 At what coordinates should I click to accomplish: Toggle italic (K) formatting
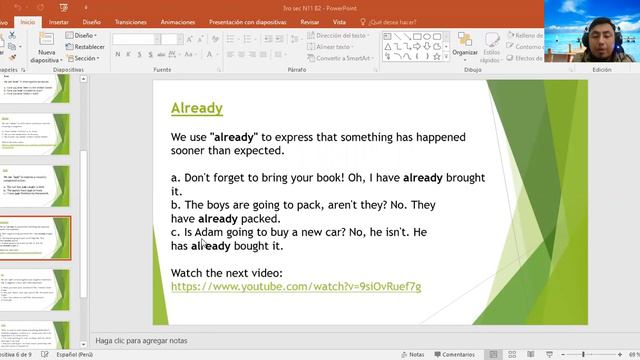coord(128,54)
